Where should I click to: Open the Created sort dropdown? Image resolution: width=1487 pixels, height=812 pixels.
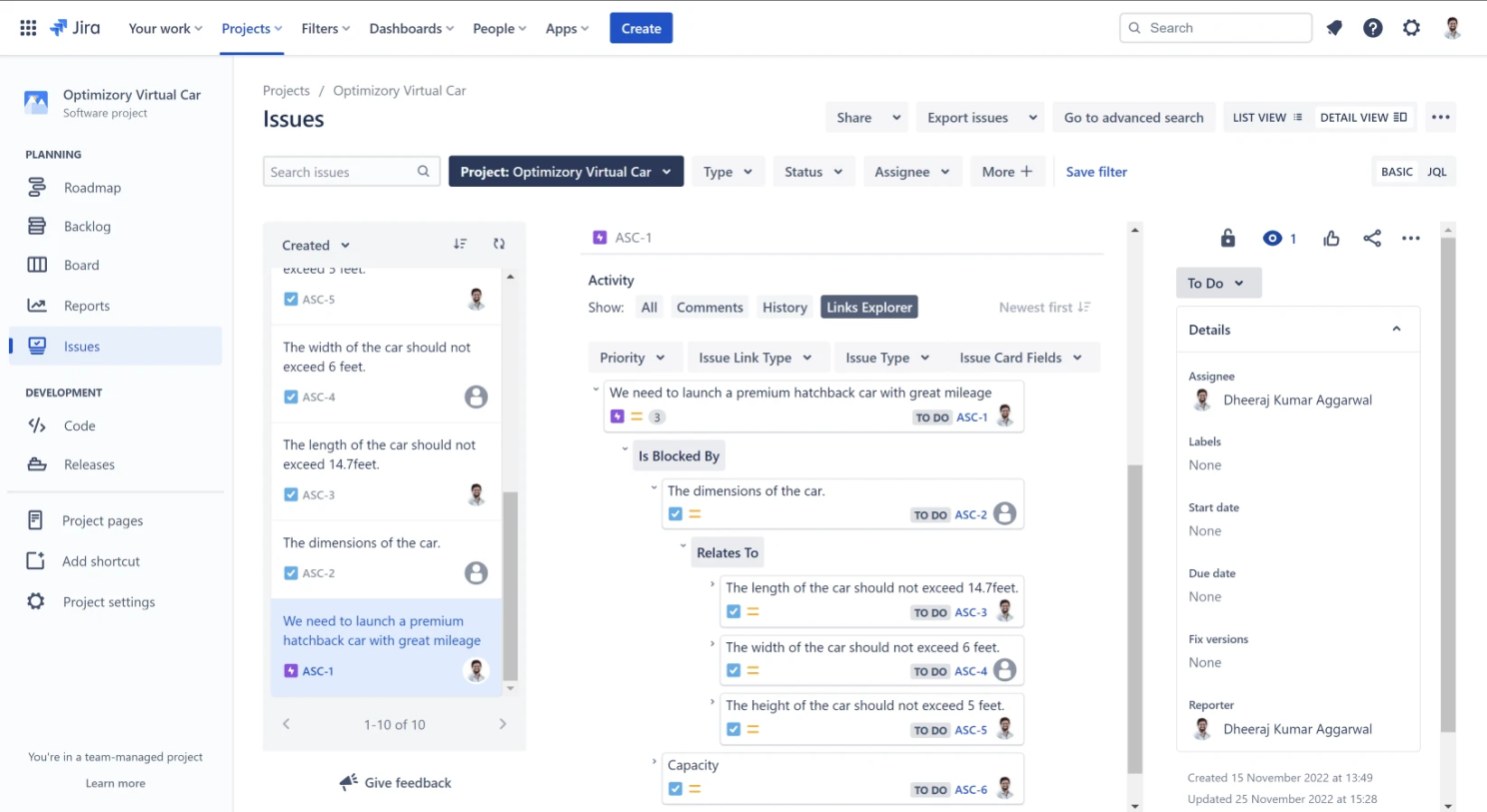click(x=316, y=245)
